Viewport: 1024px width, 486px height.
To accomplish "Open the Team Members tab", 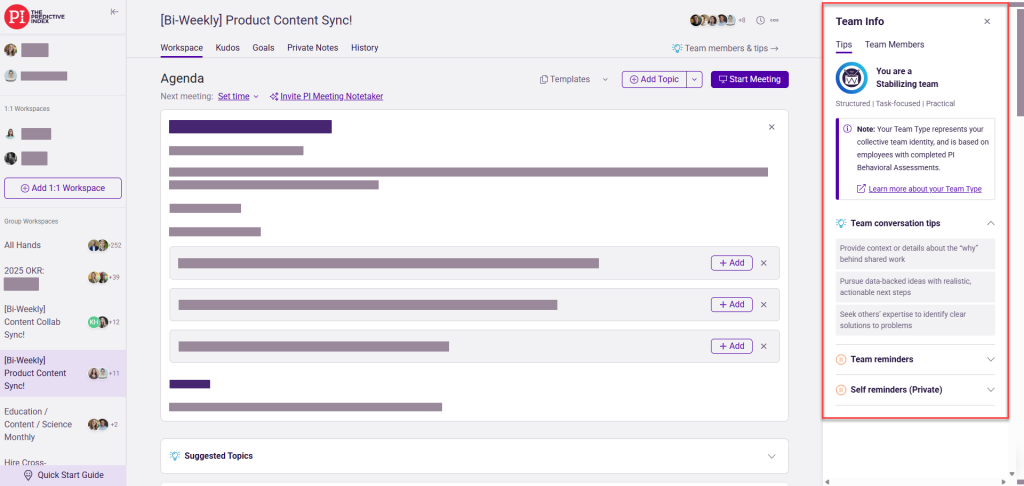I will click(894, 44).
